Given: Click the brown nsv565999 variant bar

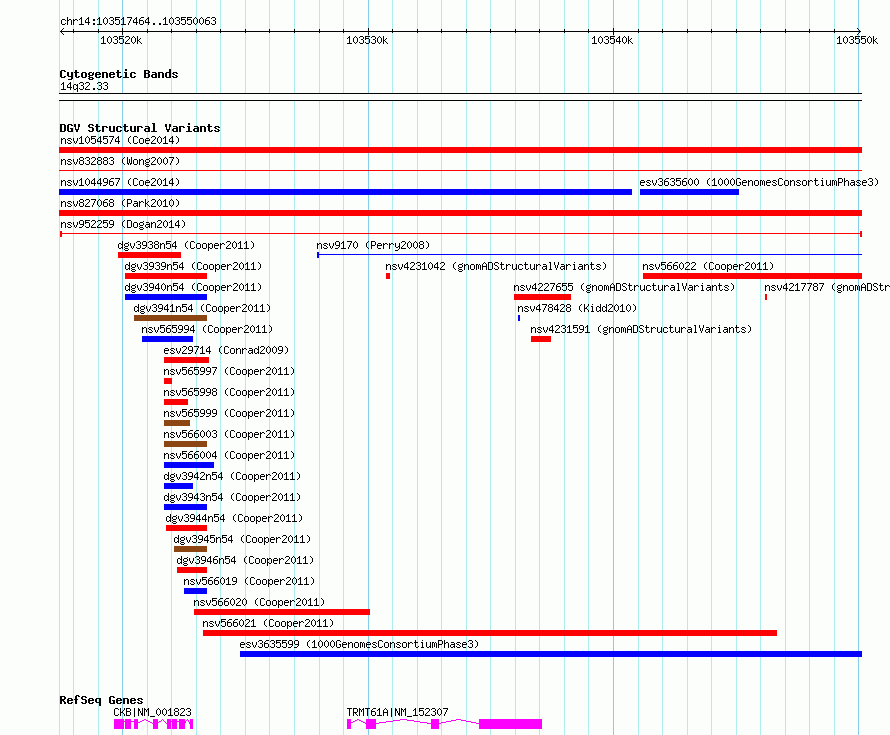Looking at the screenshot, I should [177, 423].
